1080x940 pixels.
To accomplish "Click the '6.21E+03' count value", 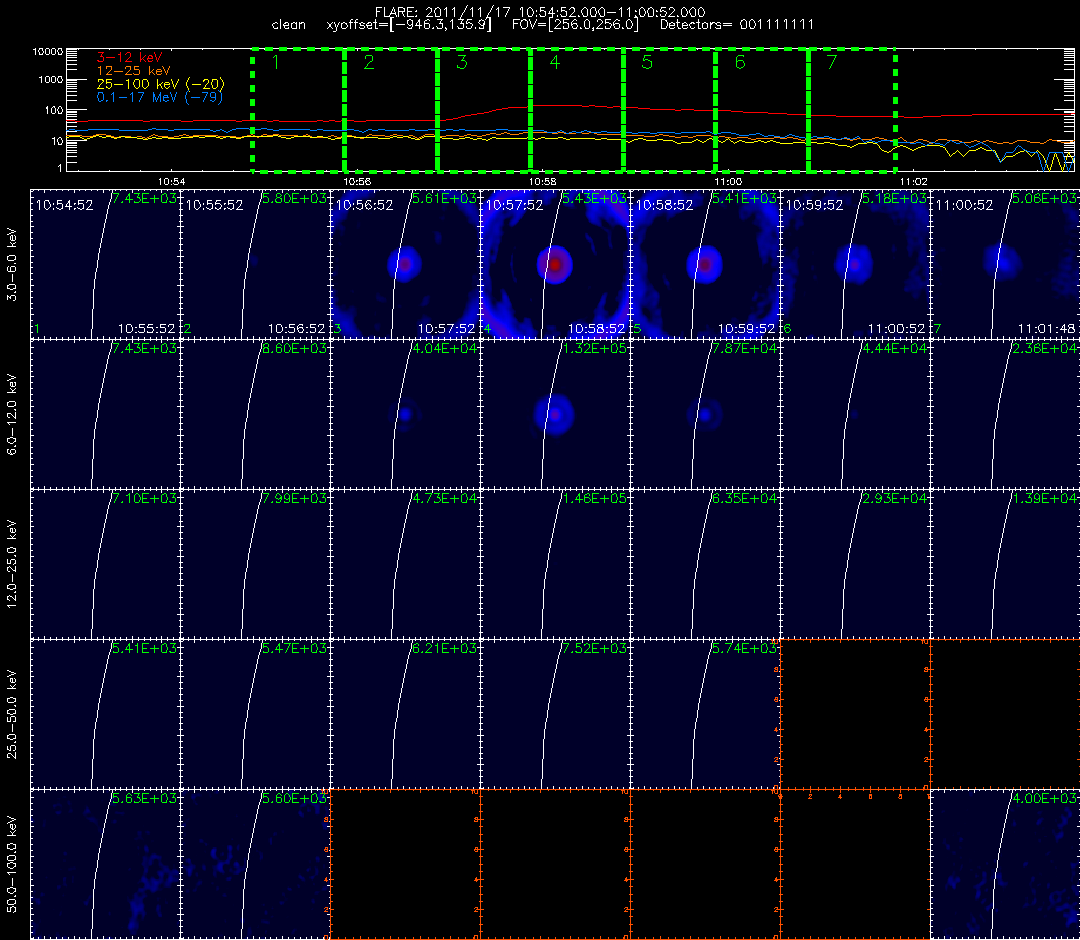I will click(444, 648).
